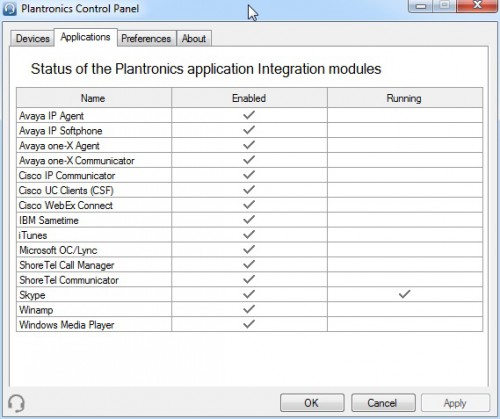Toggle Enabled checkmark for Avaya IP Agent

coord(249,115)
